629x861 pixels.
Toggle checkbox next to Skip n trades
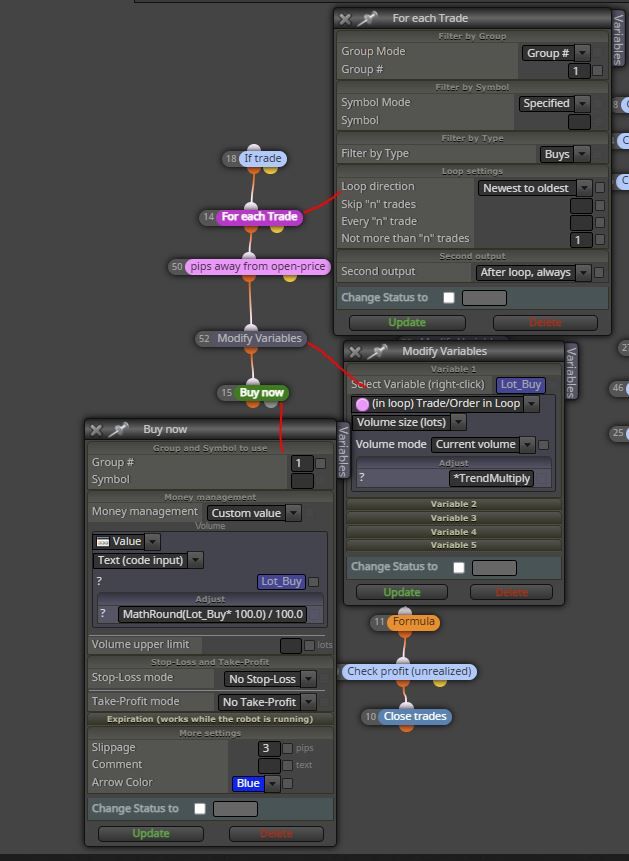(600, 206)
